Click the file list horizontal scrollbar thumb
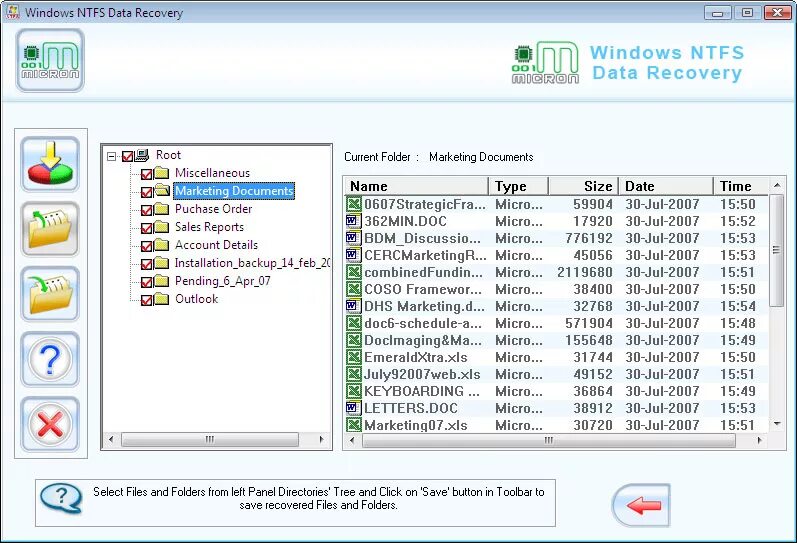Screen dimensions: 797x543 549,440
